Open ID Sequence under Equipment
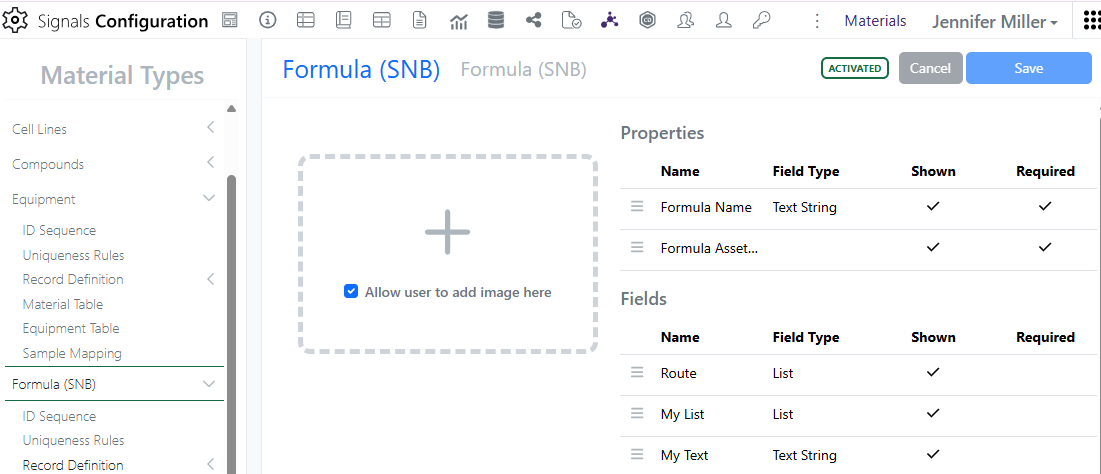This screenshot has width=1101, height=474. coord(59,230)
